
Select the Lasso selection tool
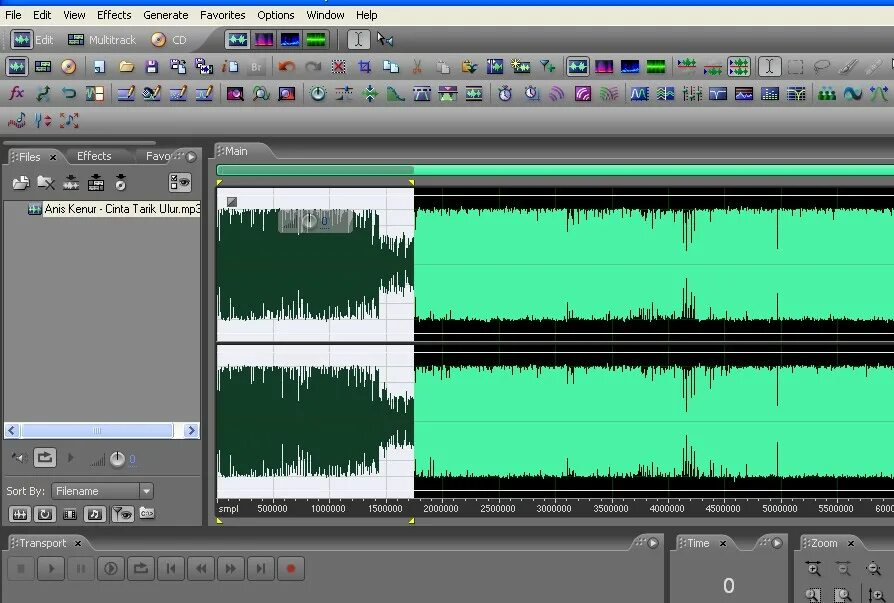(x=822, y=67)
